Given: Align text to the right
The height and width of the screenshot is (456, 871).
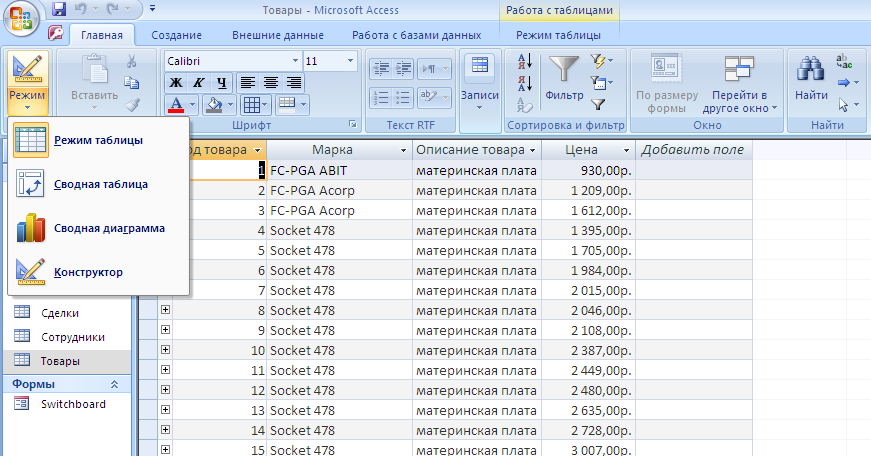Looking at the screenshot, I should click(293, 83).
